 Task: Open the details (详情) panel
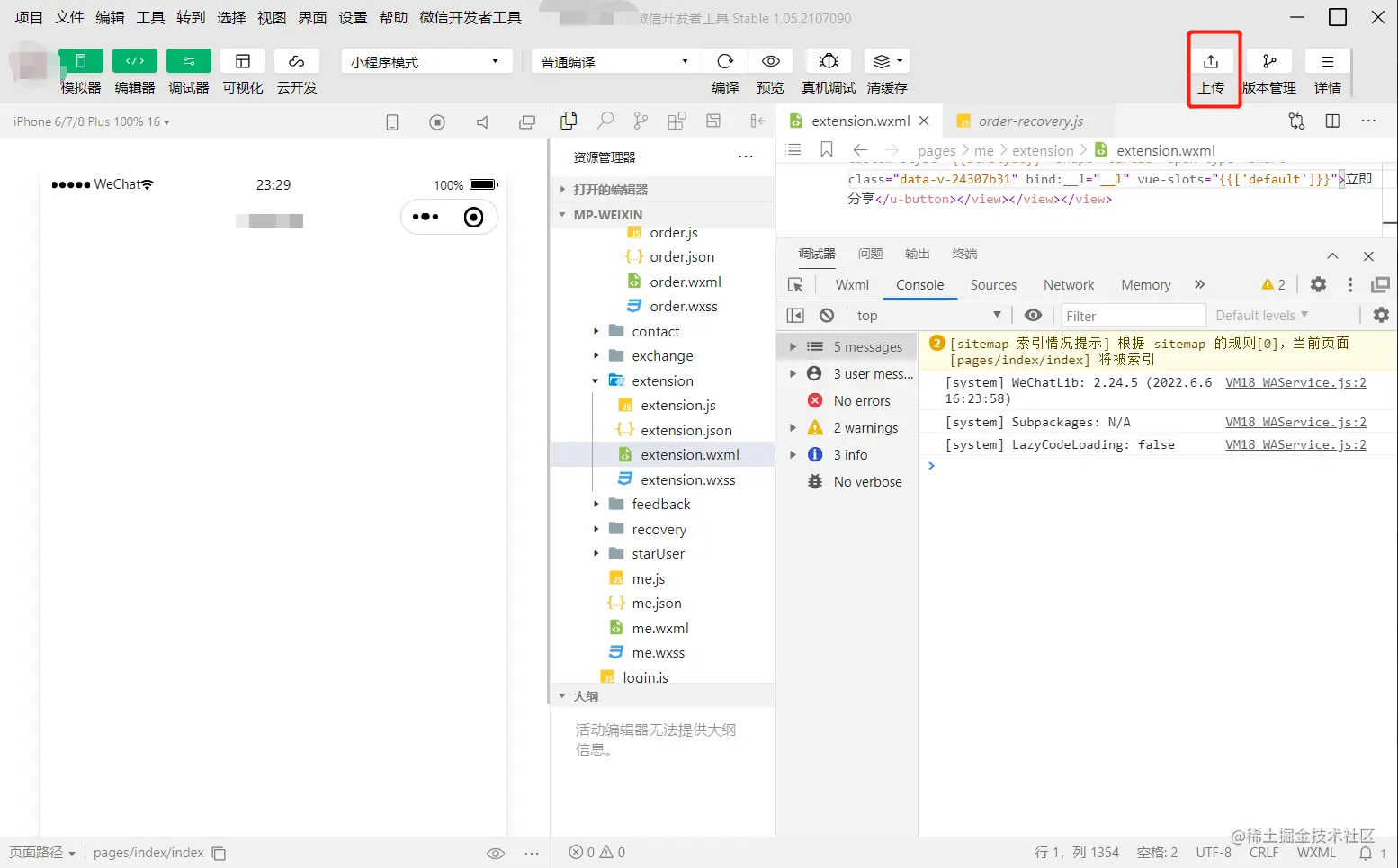(x=1328, y=61)
